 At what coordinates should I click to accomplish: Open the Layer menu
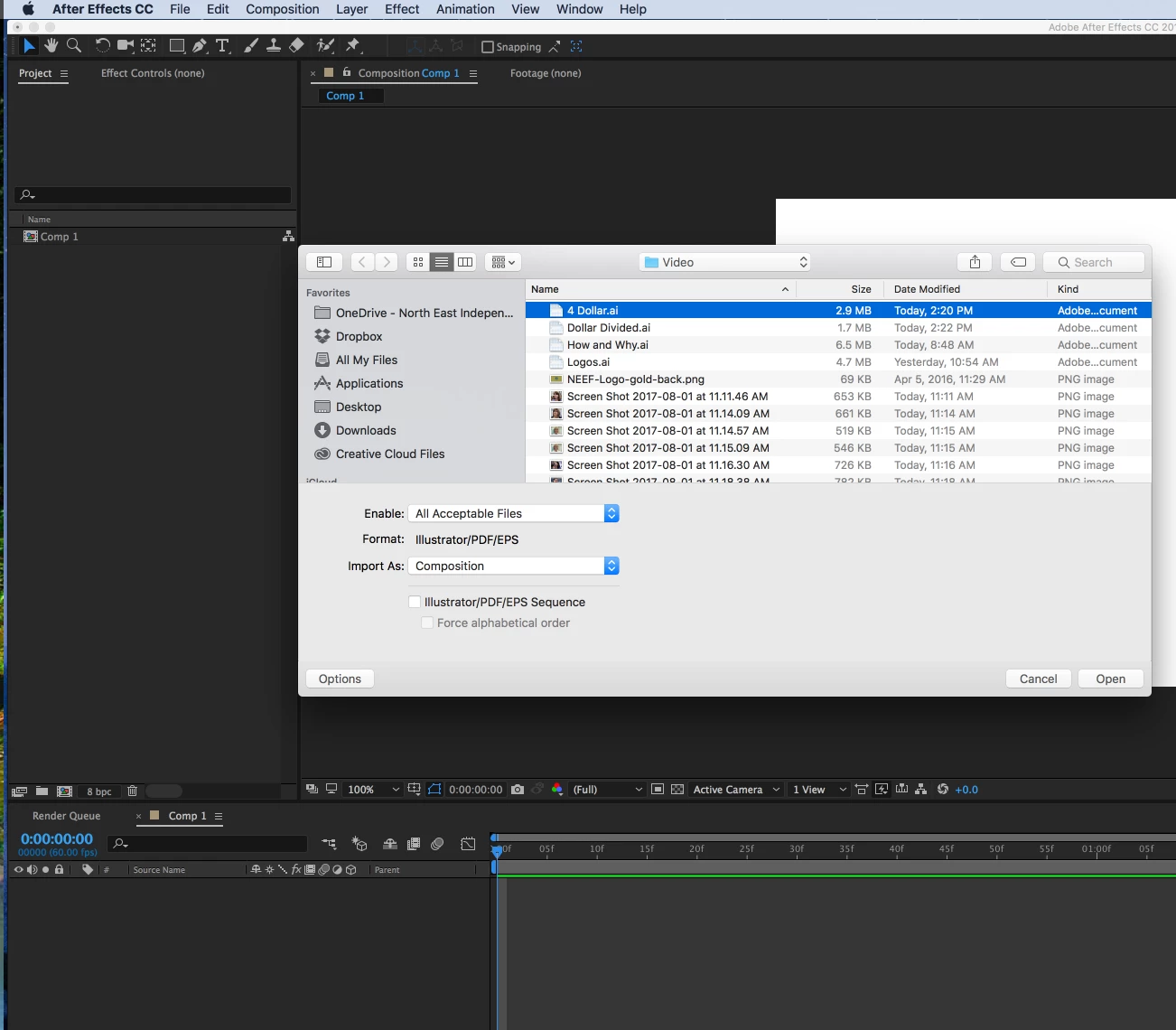pos(351,9)
